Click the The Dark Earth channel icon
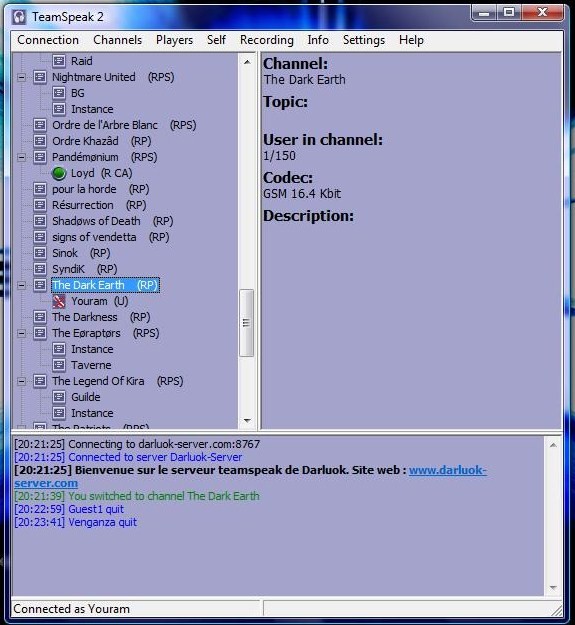This screenshot has height=625, width=575. [40, 285]
